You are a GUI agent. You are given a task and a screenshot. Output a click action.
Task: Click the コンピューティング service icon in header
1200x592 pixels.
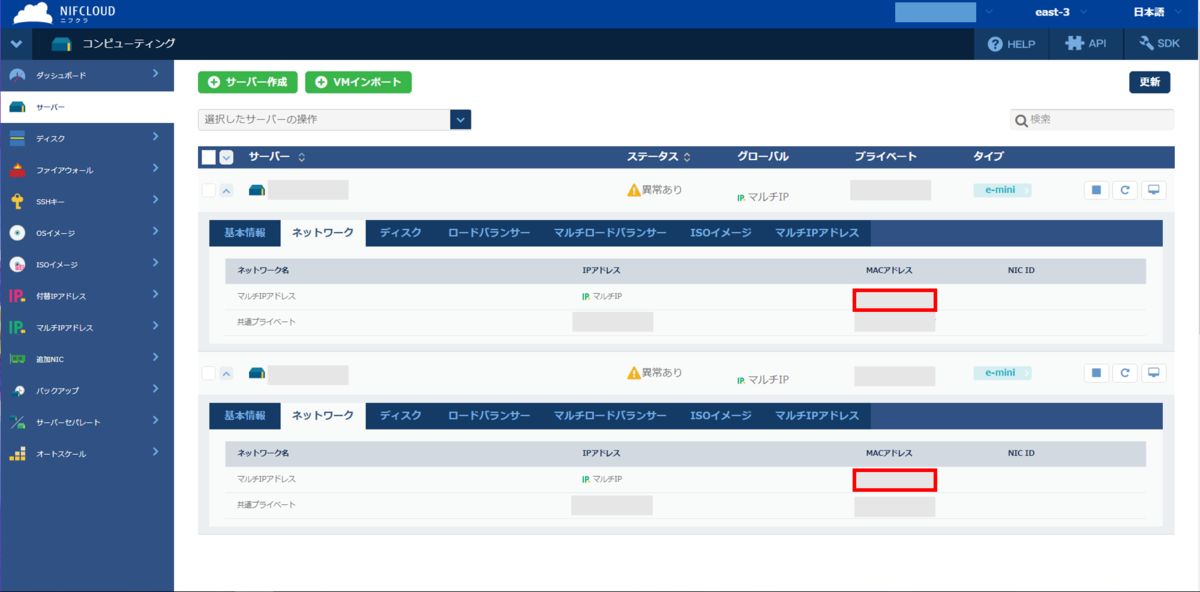(x=62, y=44)
